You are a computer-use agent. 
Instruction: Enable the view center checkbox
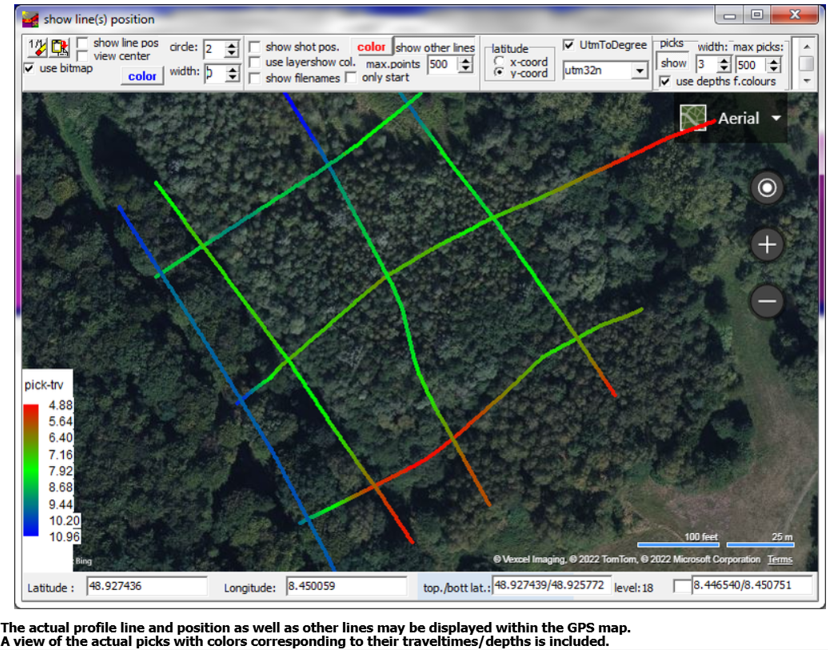(x=82, y=56)
